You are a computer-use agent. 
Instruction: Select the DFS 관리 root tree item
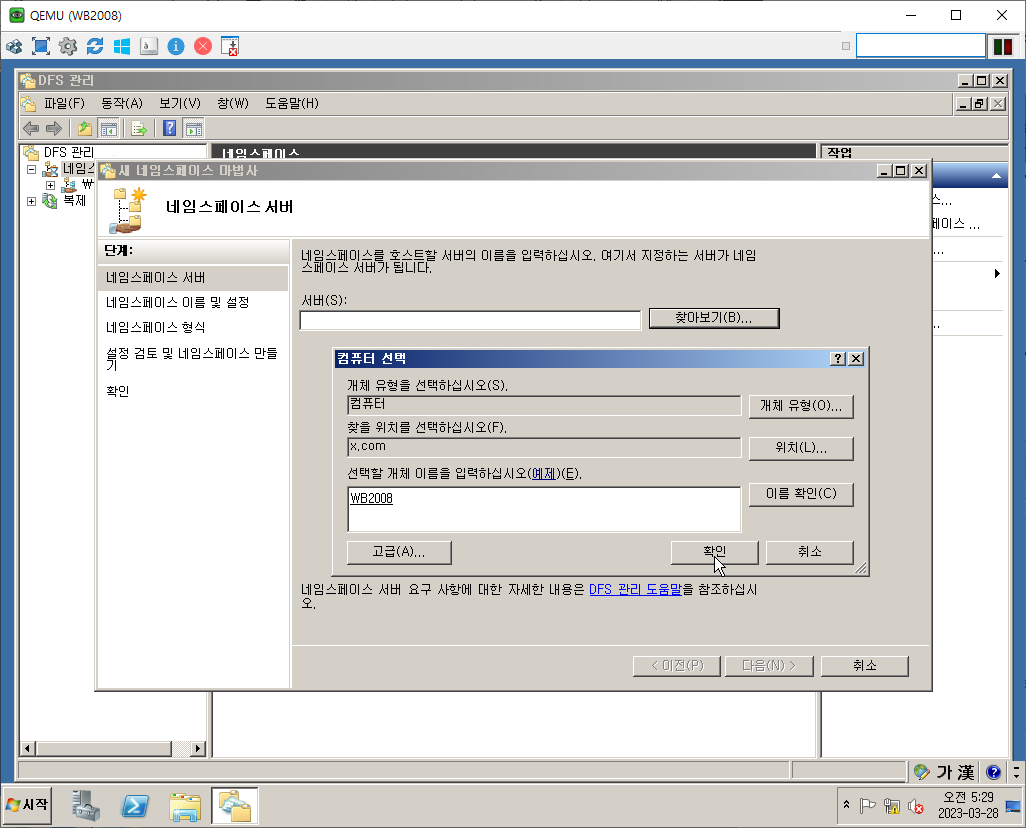point(69,153)
